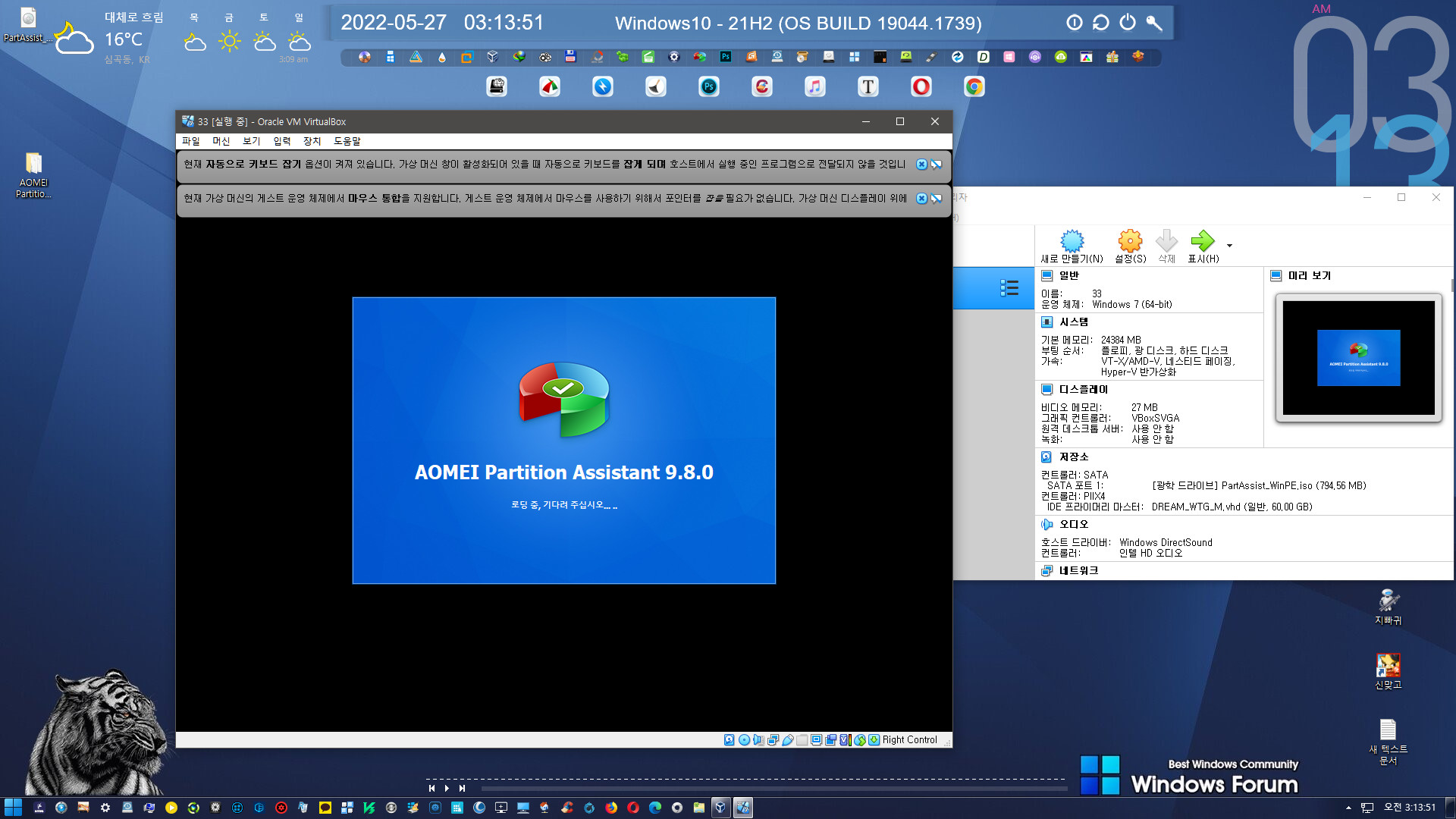
Task: Dismiss the mouse integration notification
Action: click(921, 199)
